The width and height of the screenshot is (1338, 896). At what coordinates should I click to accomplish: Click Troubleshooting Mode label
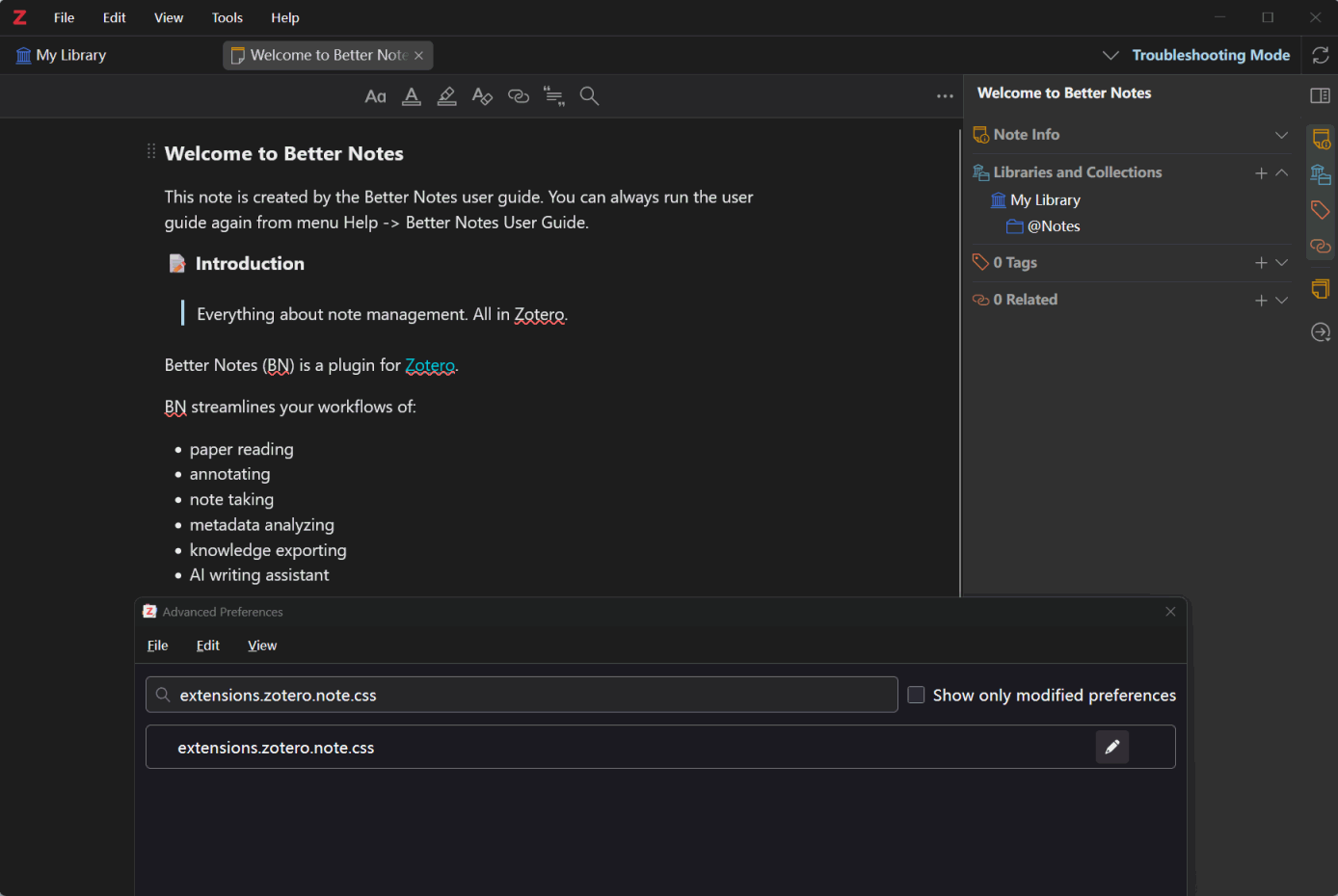(x=1211, y=56)
